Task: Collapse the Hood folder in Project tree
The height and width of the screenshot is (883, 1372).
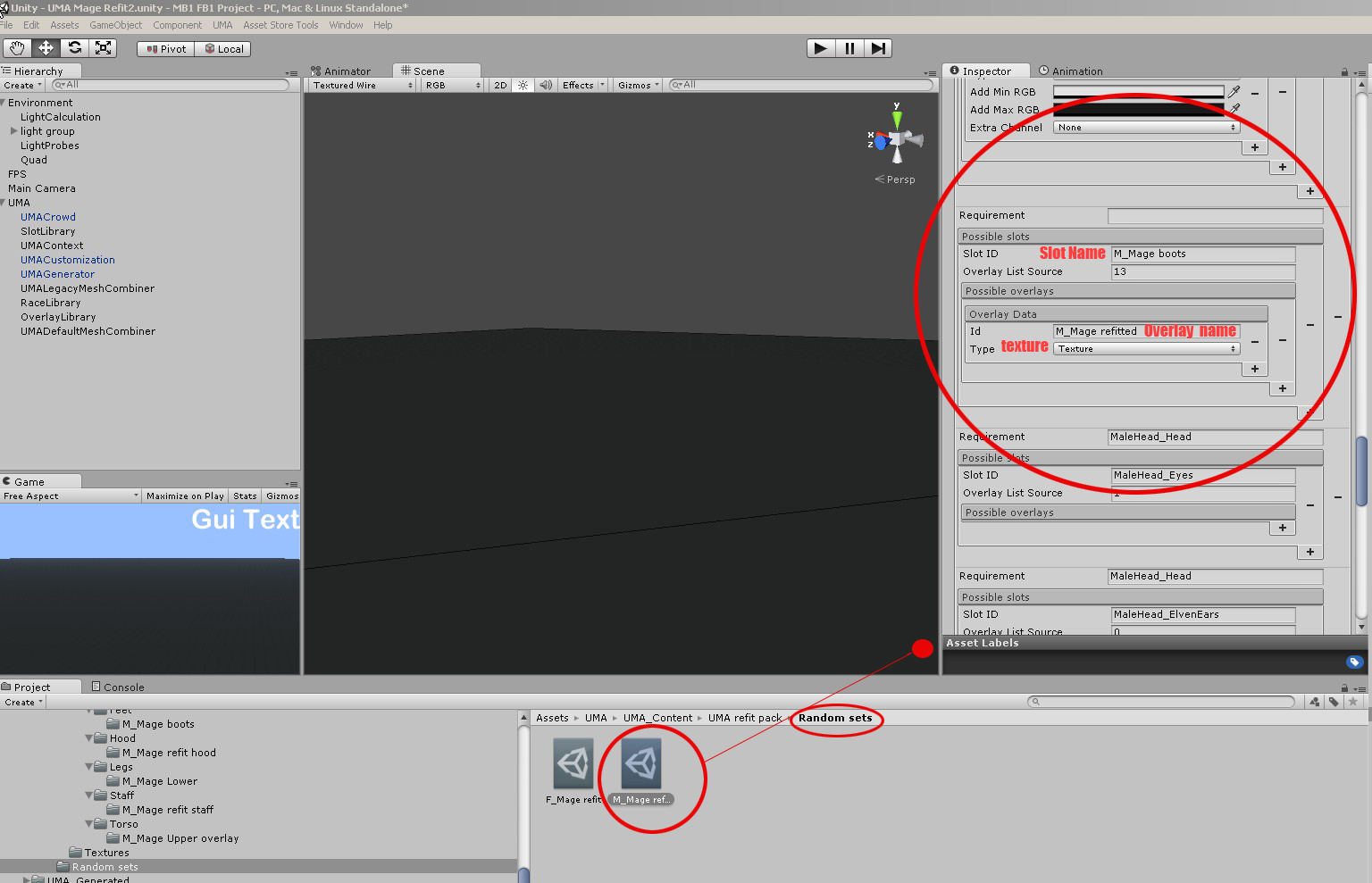Action: click(x=89, y=738)
